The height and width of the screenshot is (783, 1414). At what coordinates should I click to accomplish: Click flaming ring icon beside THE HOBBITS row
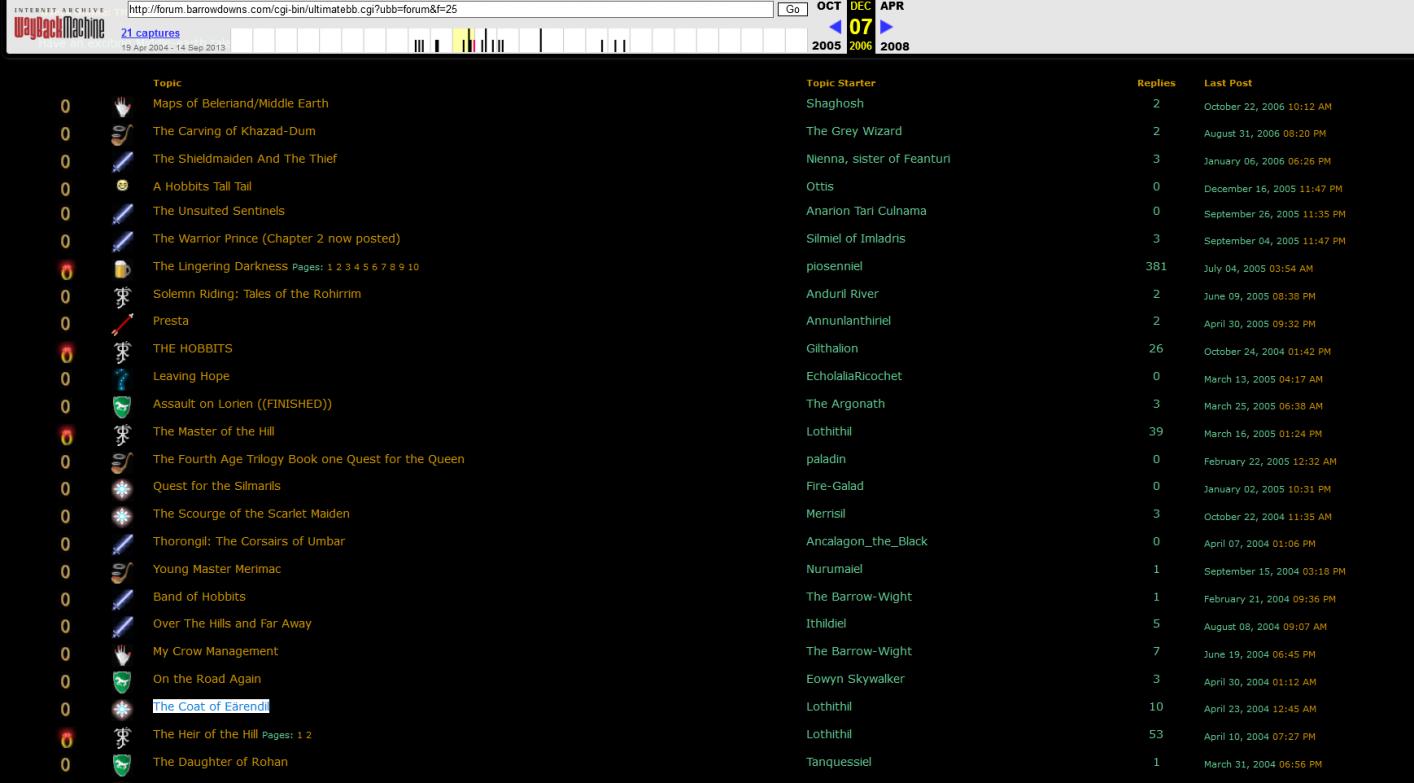(x=66, y=352)
